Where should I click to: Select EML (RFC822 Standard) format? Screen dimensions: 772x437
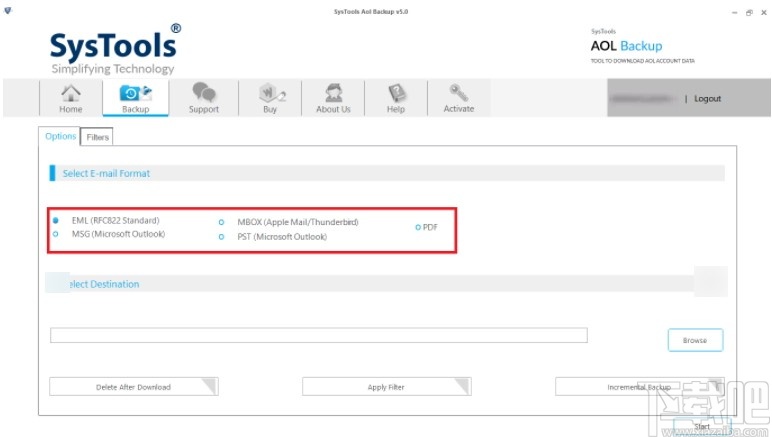tap(56, 220)
